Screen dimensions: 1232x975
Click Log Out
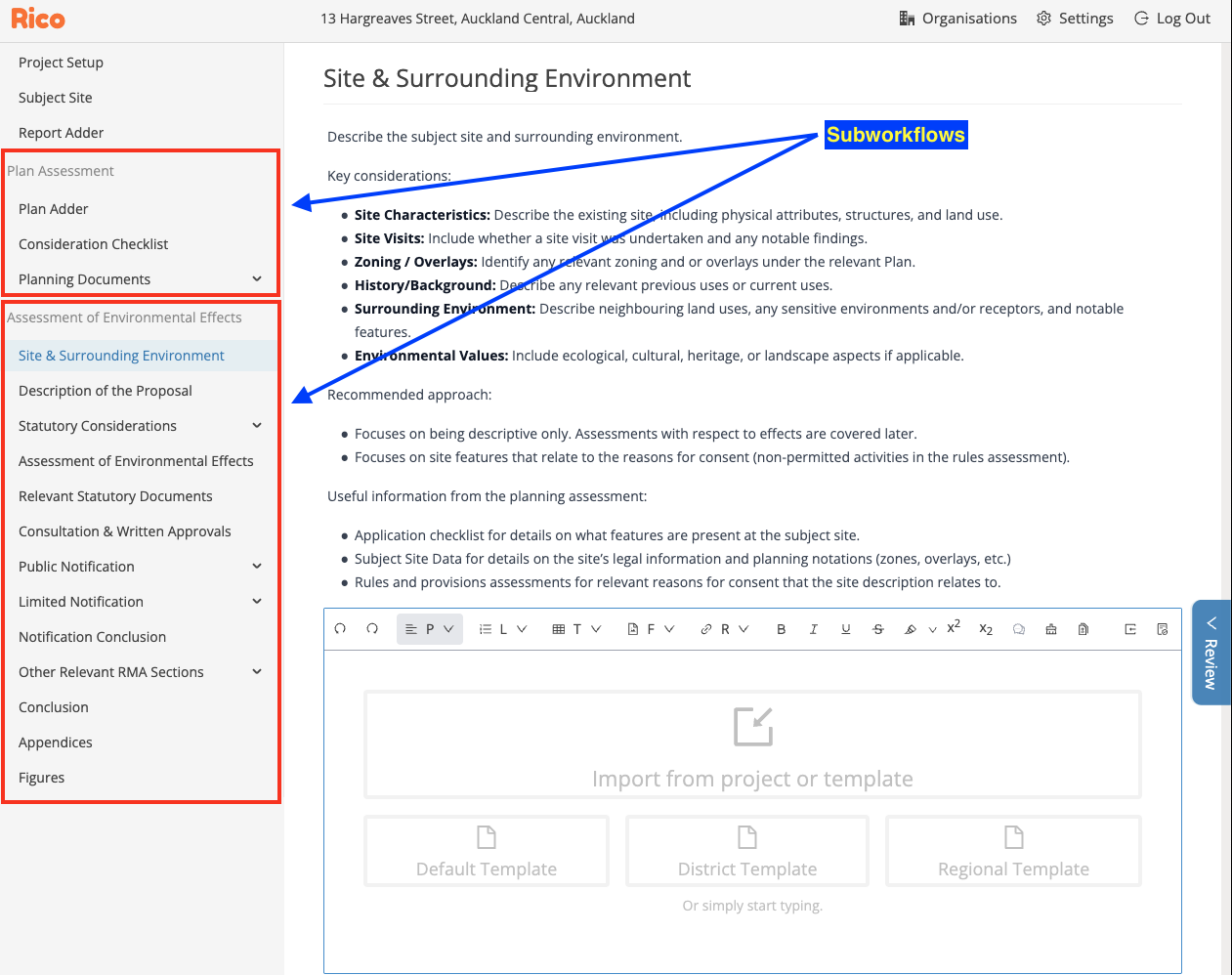1172,19
